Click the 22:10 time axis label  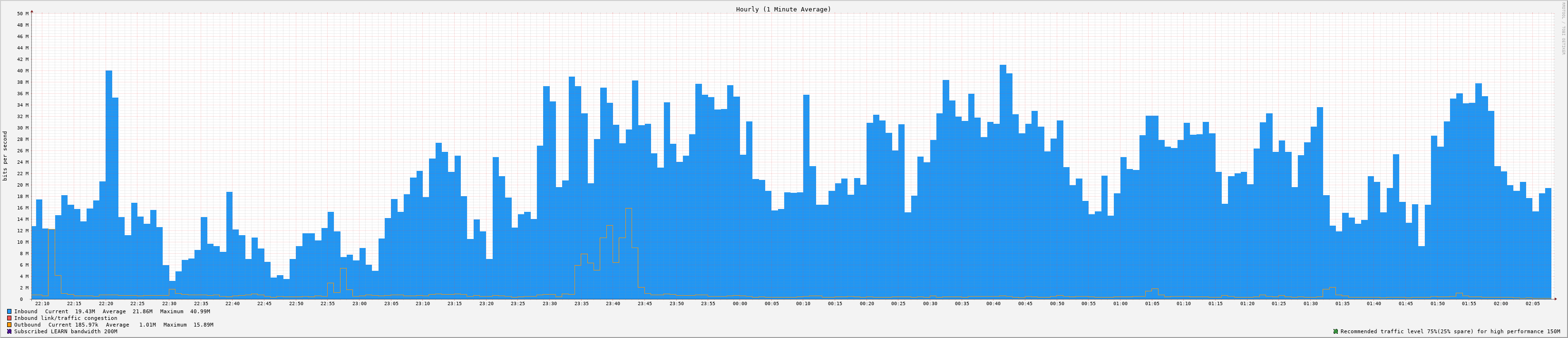point(43,303)
